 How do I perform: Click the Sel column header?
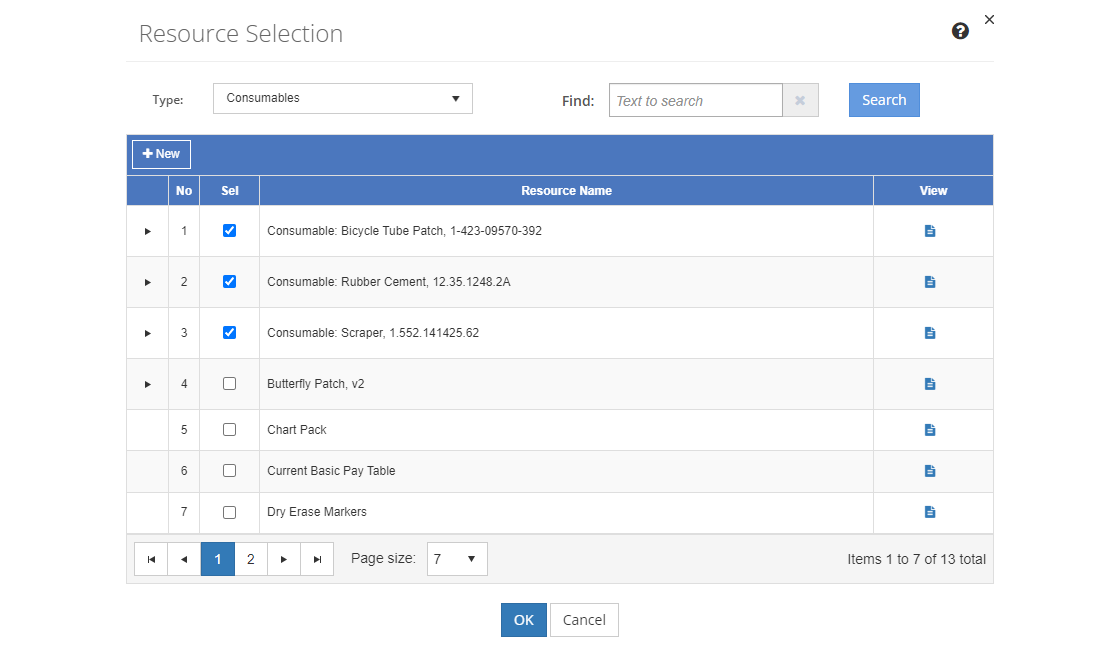pos(230,191)
